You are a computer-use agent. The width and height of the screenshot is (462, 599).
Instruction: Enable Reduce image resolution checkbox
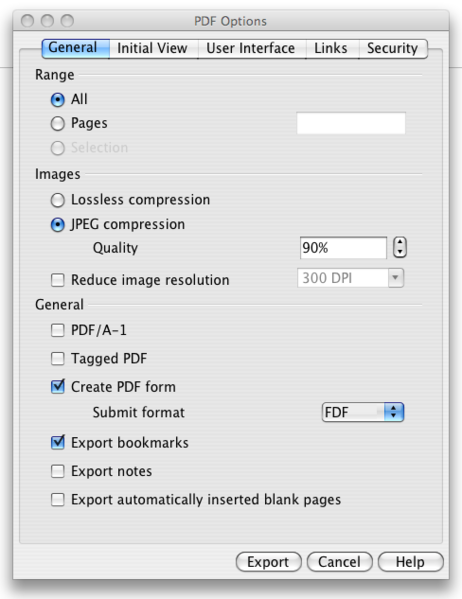pos(58,280)
